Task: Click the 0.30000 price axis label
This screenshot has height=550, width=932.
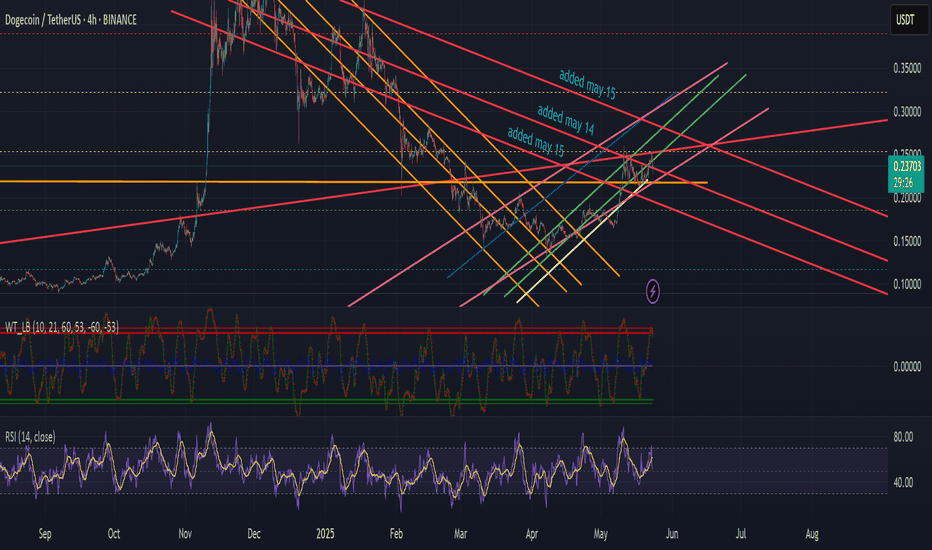Action: point(907,112)
